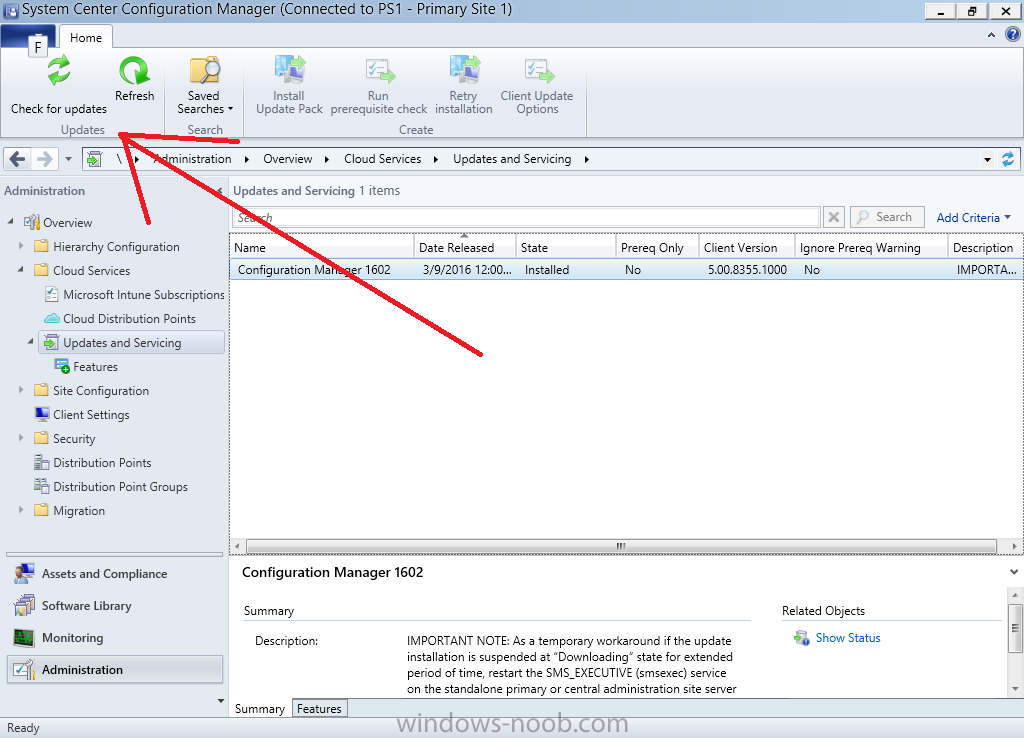Open the Client Settings node
This screenshot has width=1024, height=738.
point(91,415)
